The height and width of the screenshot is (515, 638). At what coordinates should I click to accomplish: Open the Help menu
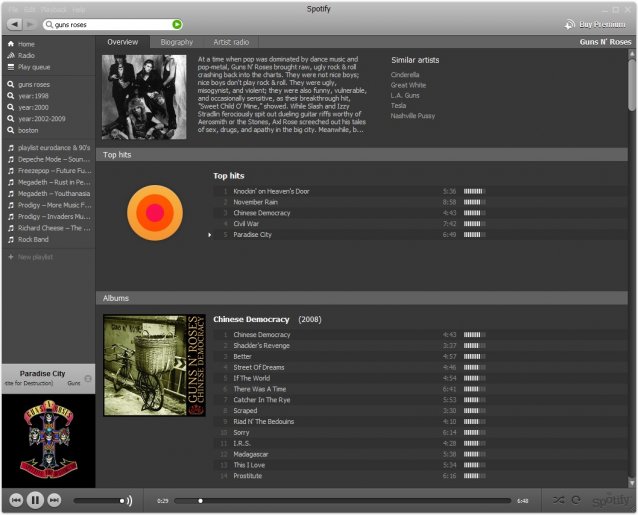point(79,9)
